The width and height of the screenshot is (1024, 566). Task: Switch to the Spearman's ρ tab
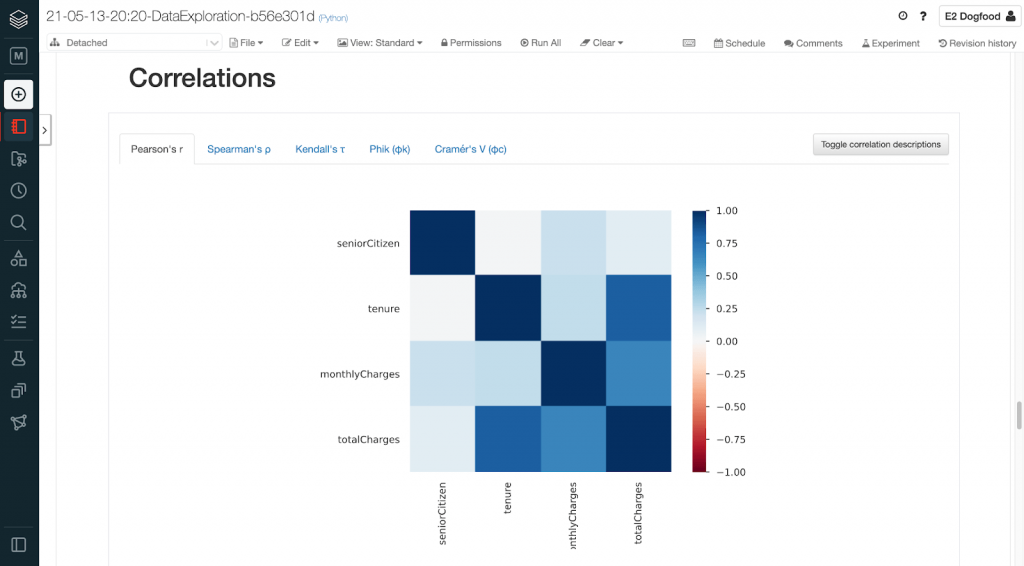point(238,149)
